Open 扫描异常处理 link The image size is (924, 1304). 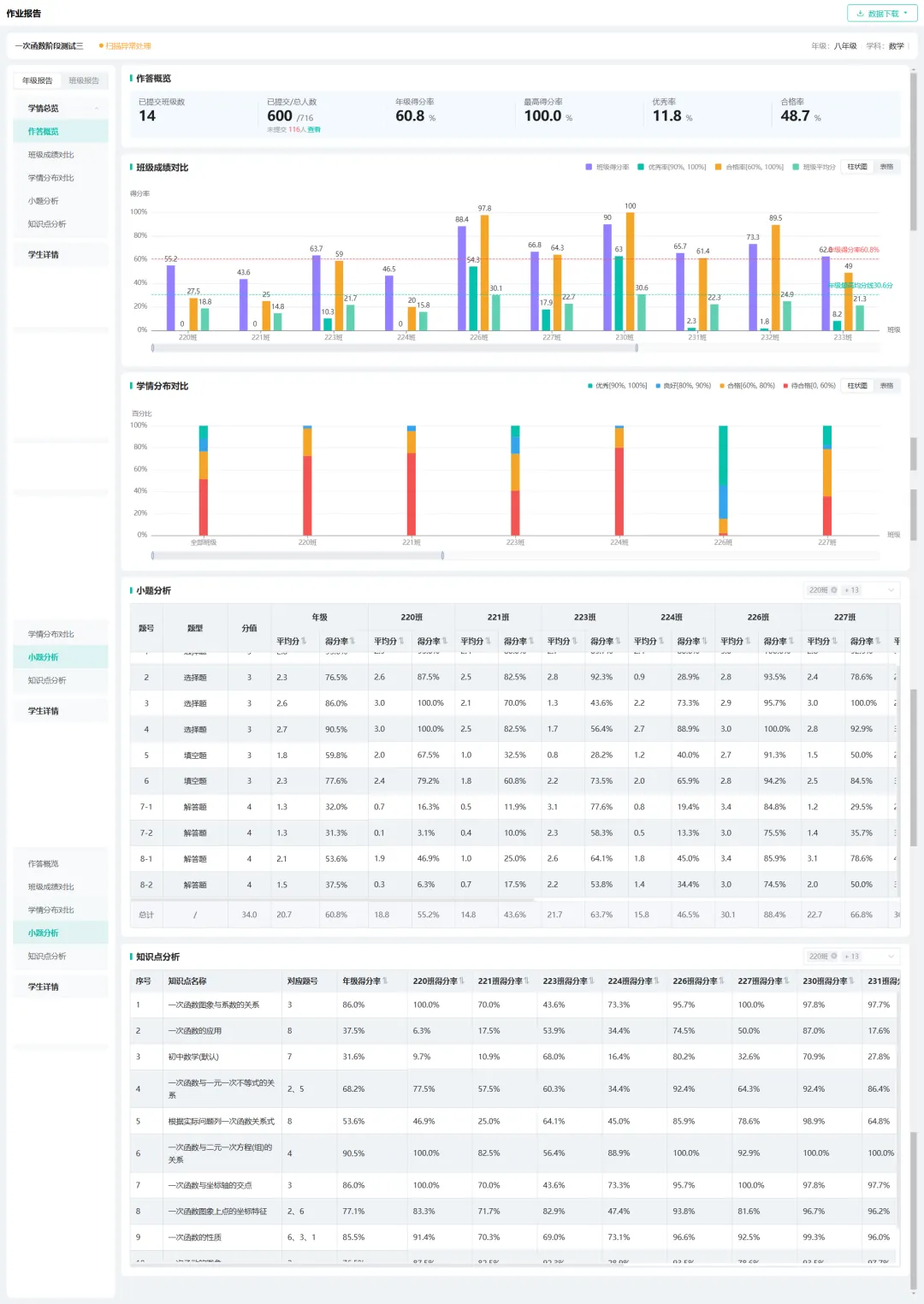point(126,46)
